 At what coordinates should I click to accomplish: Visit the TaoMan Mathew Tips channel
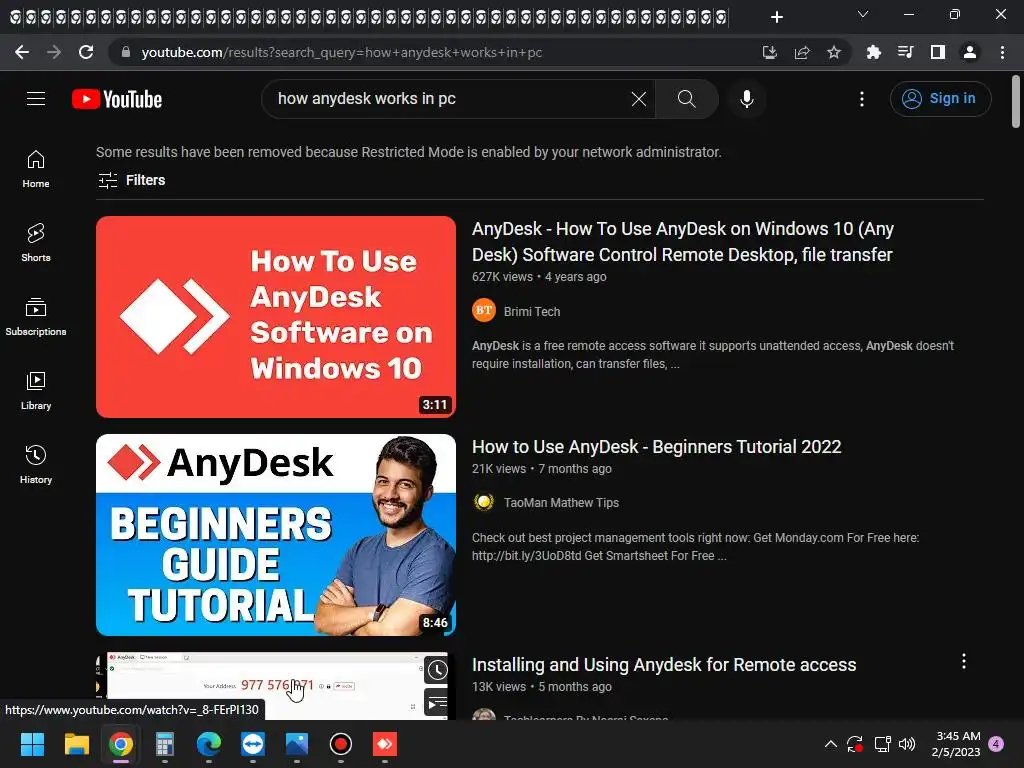[561, 502]
